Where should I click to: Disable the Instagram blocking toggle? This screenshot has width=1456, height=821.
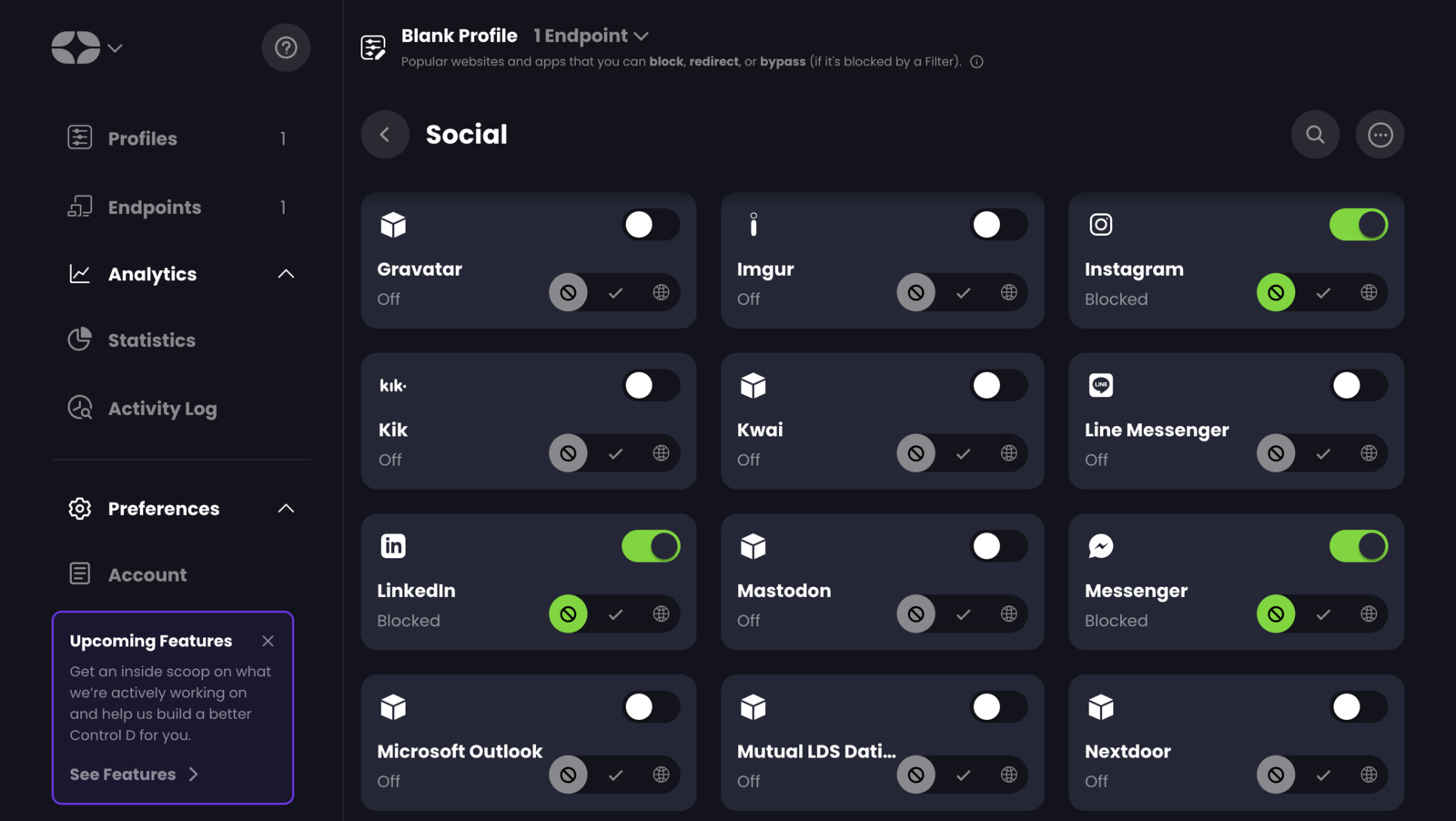pyautogui.click(x=1359, y=225)
